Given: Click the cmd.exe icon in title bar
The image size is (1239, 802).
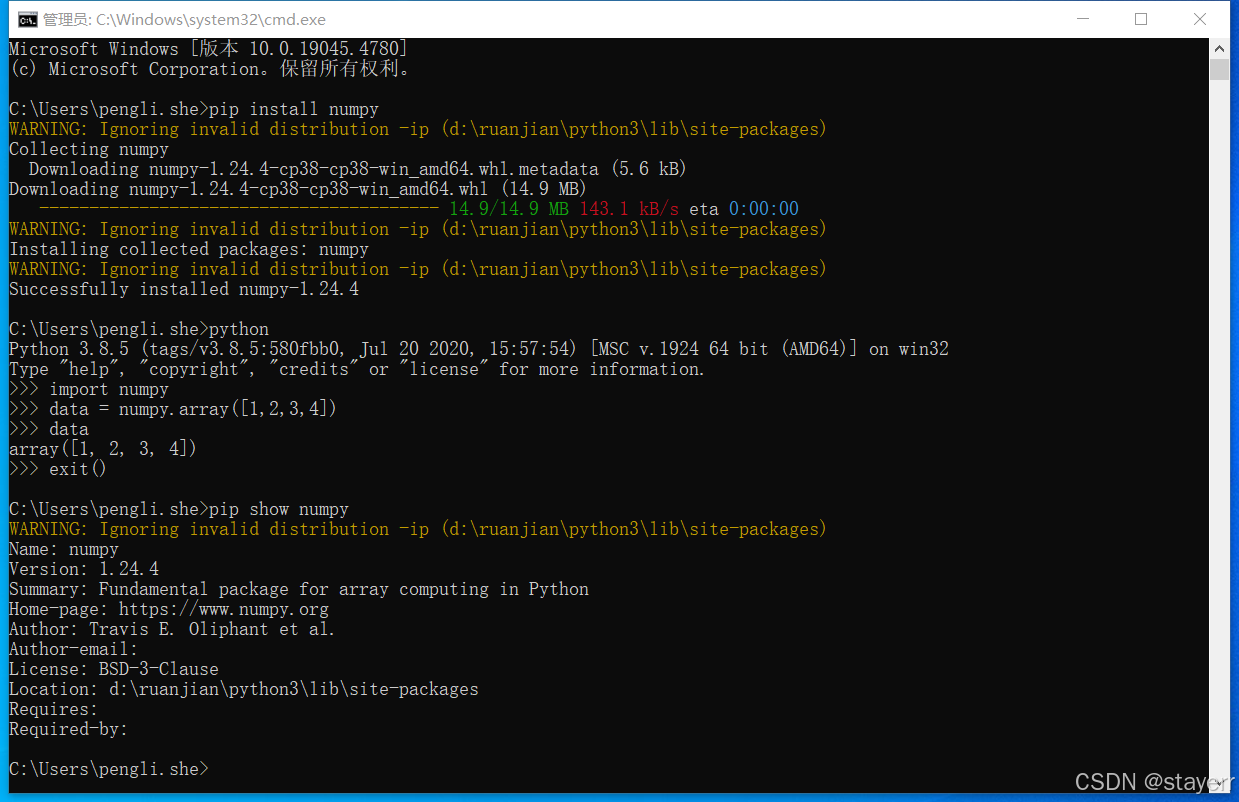Looking at the screenshot, I should [28, 19].
